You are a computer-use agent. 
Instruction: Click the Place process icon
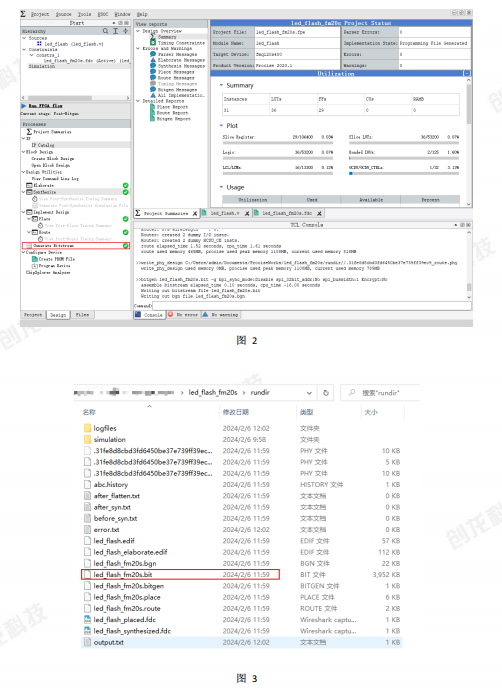click(35, 219)
